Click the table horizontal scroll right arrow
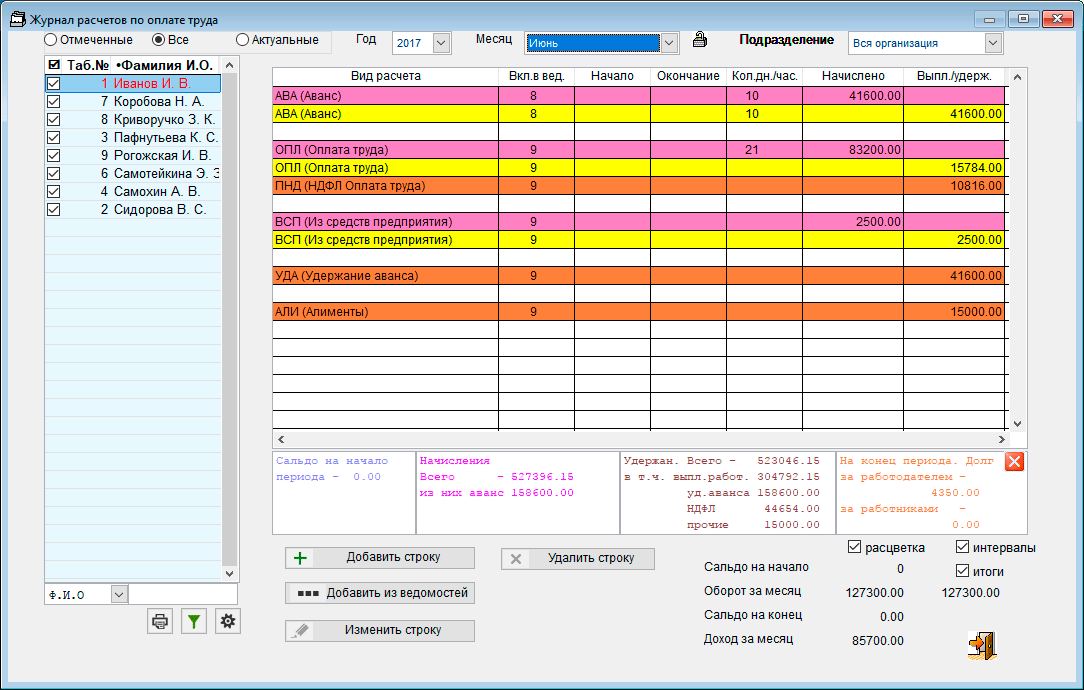The image size is (1084, 690). [1001, 439]
